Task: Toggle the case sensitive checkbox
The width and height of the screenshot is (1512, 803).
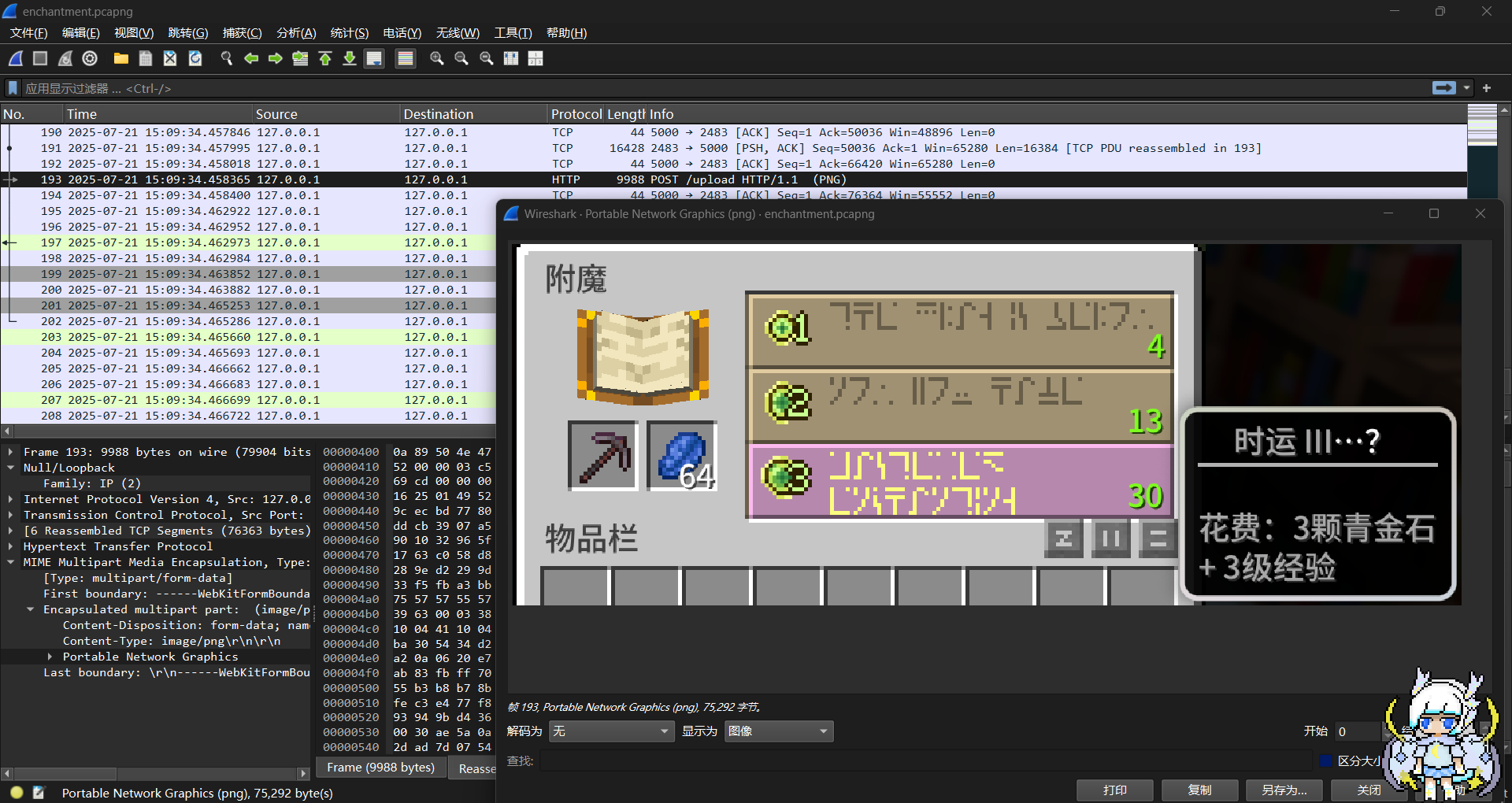Action: tap(1326, 760)
